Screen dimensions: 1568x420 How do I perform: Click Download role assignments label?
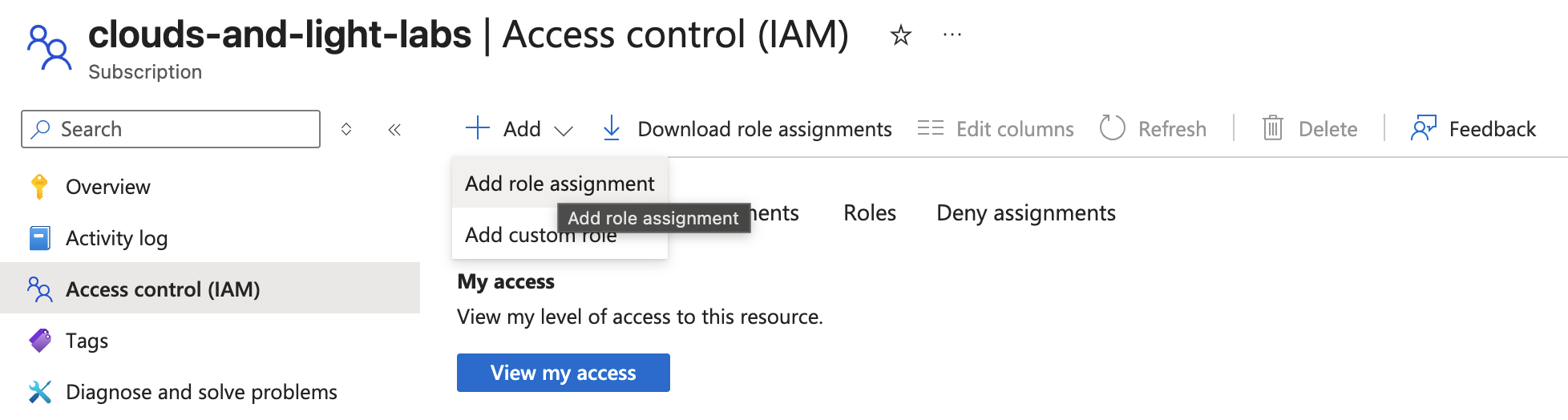click(x=765, y=129)
